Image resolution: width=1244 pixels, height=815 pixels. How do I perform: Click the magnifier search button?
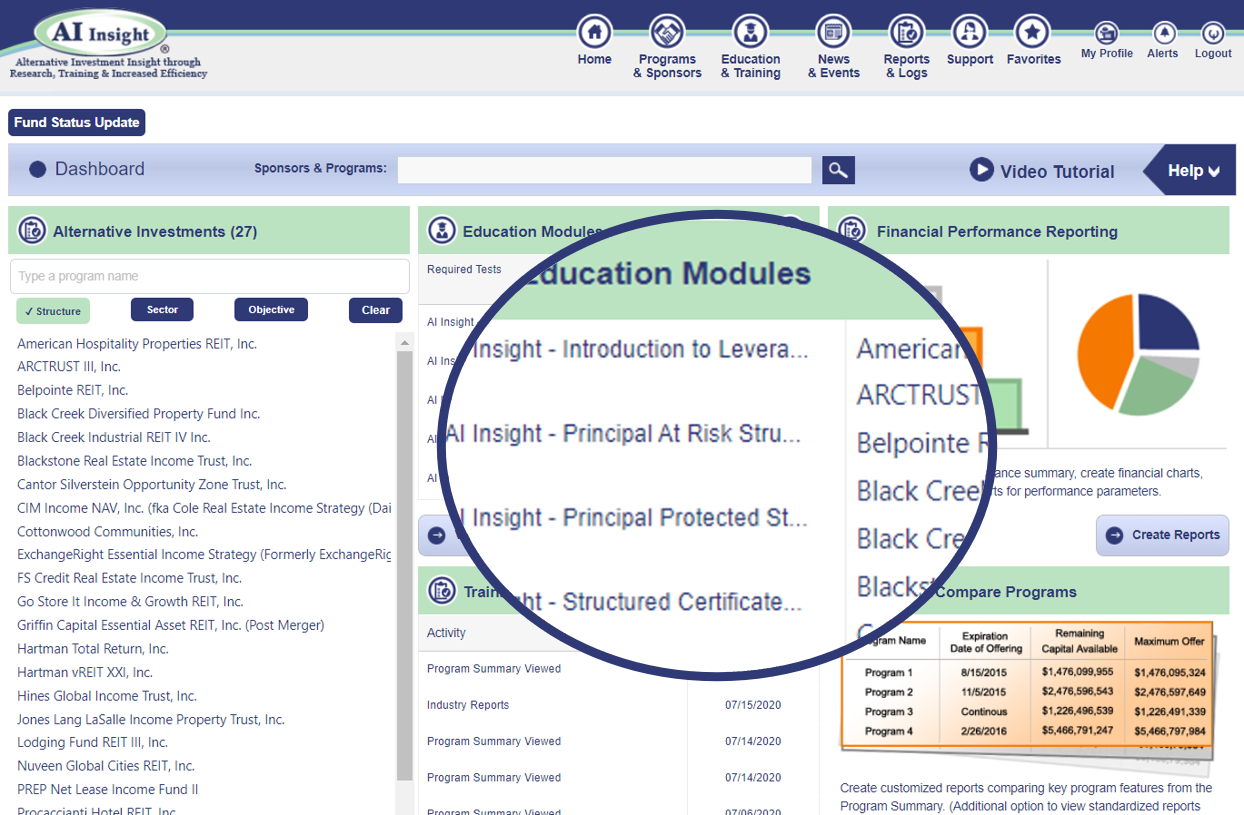tap(839, 170)
